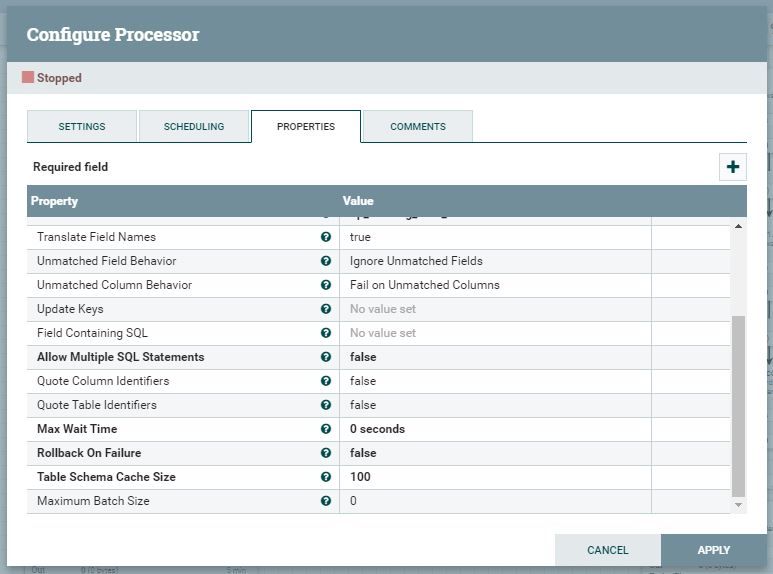
Task: Cancel the processor configuration
Action: coord(607,550)
